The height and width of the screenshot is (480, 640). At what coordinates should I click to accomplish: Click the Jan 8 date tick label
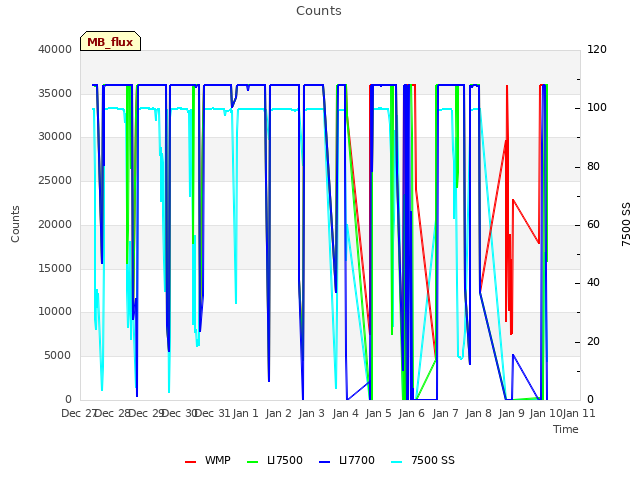pos(479,413)
